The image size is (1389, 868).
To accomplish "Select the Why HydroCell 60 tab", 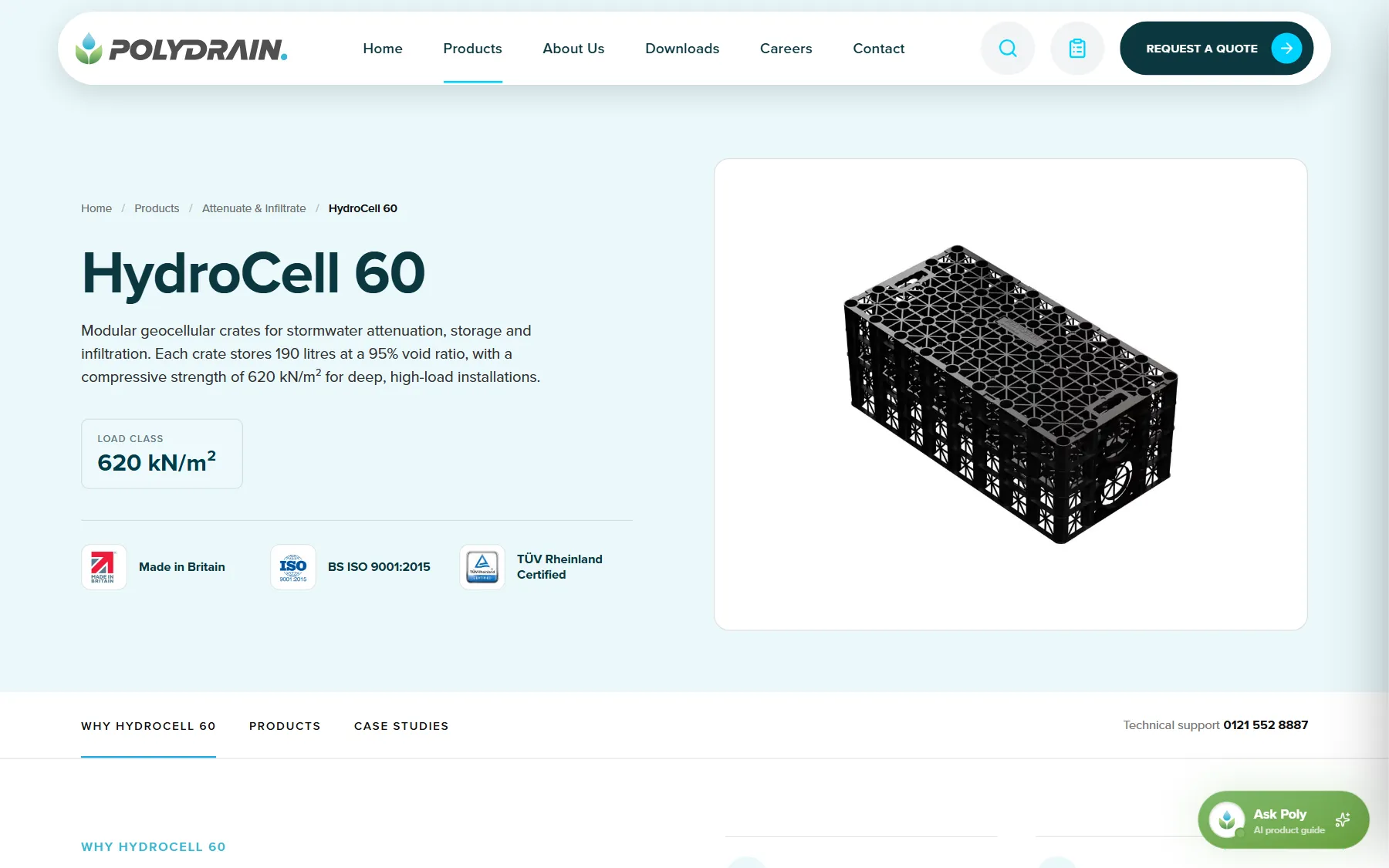I will coord(148,726).
